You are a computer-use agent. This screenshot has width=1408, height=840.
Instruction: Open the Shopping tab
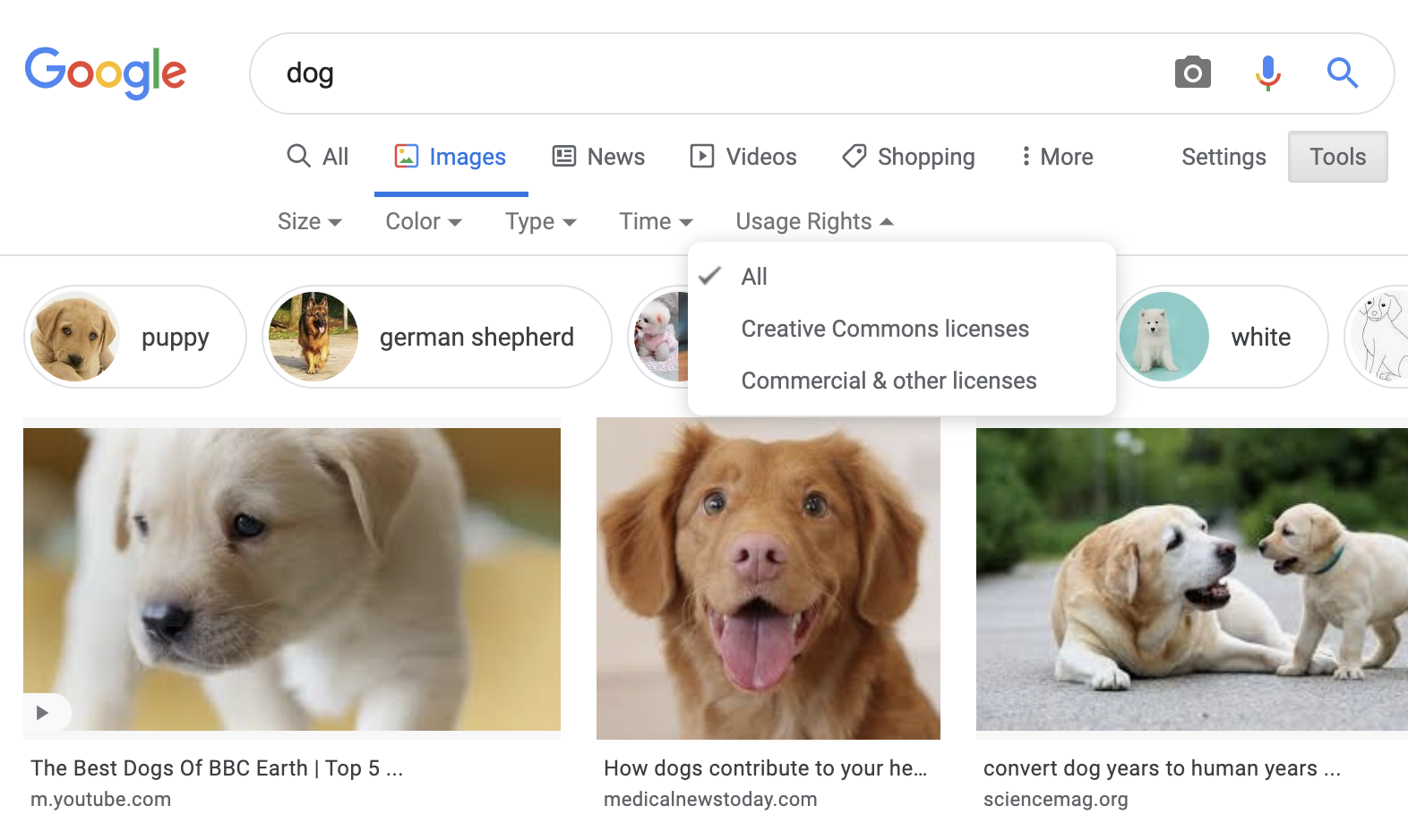tap(908, 157)
